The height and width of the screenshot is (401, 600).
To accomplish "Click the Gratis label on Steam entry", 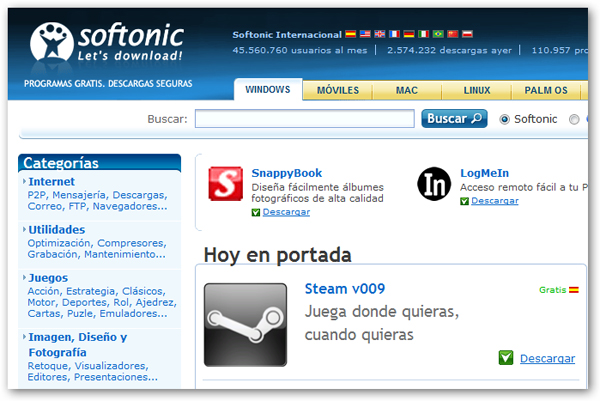I will point(552,290).
